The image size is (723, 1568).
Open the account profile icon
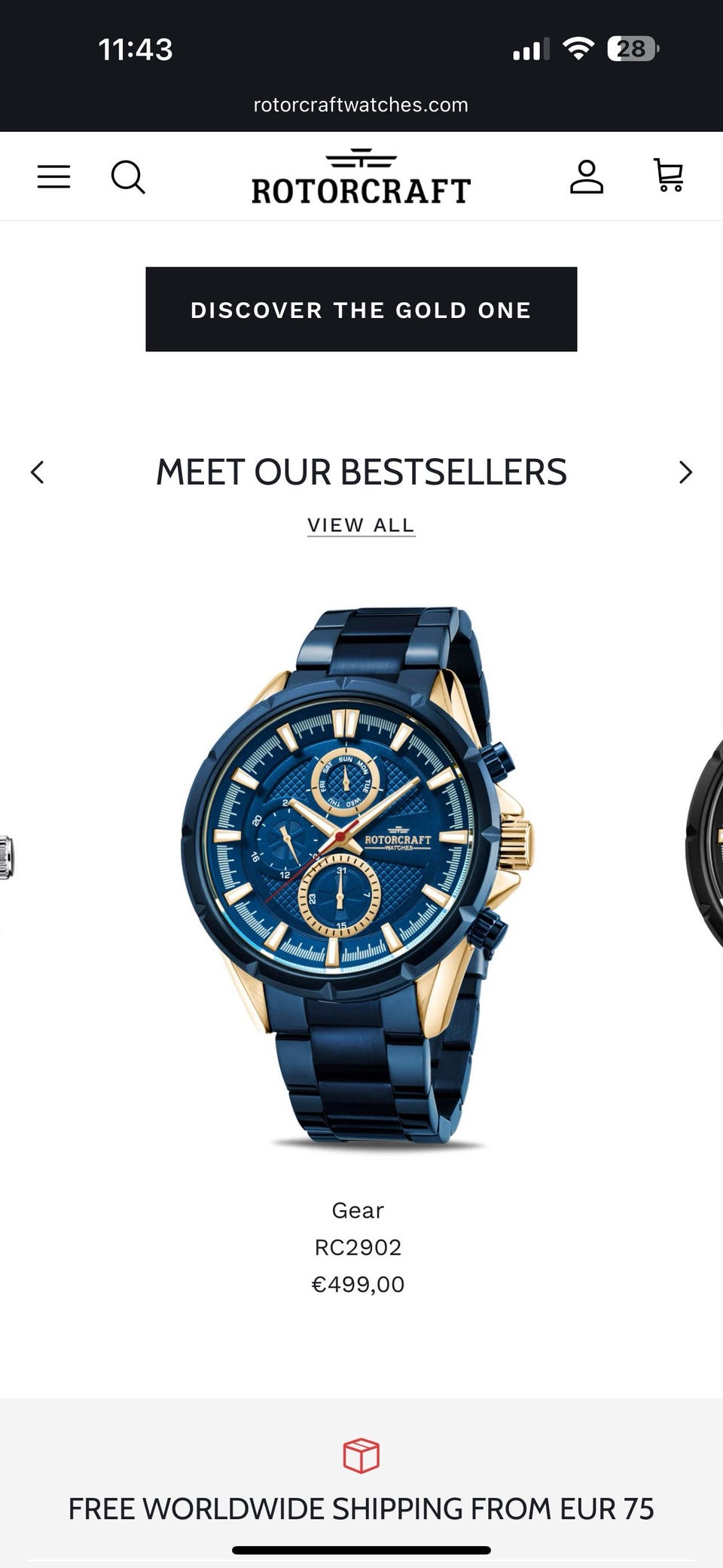(x=587, y=177)
